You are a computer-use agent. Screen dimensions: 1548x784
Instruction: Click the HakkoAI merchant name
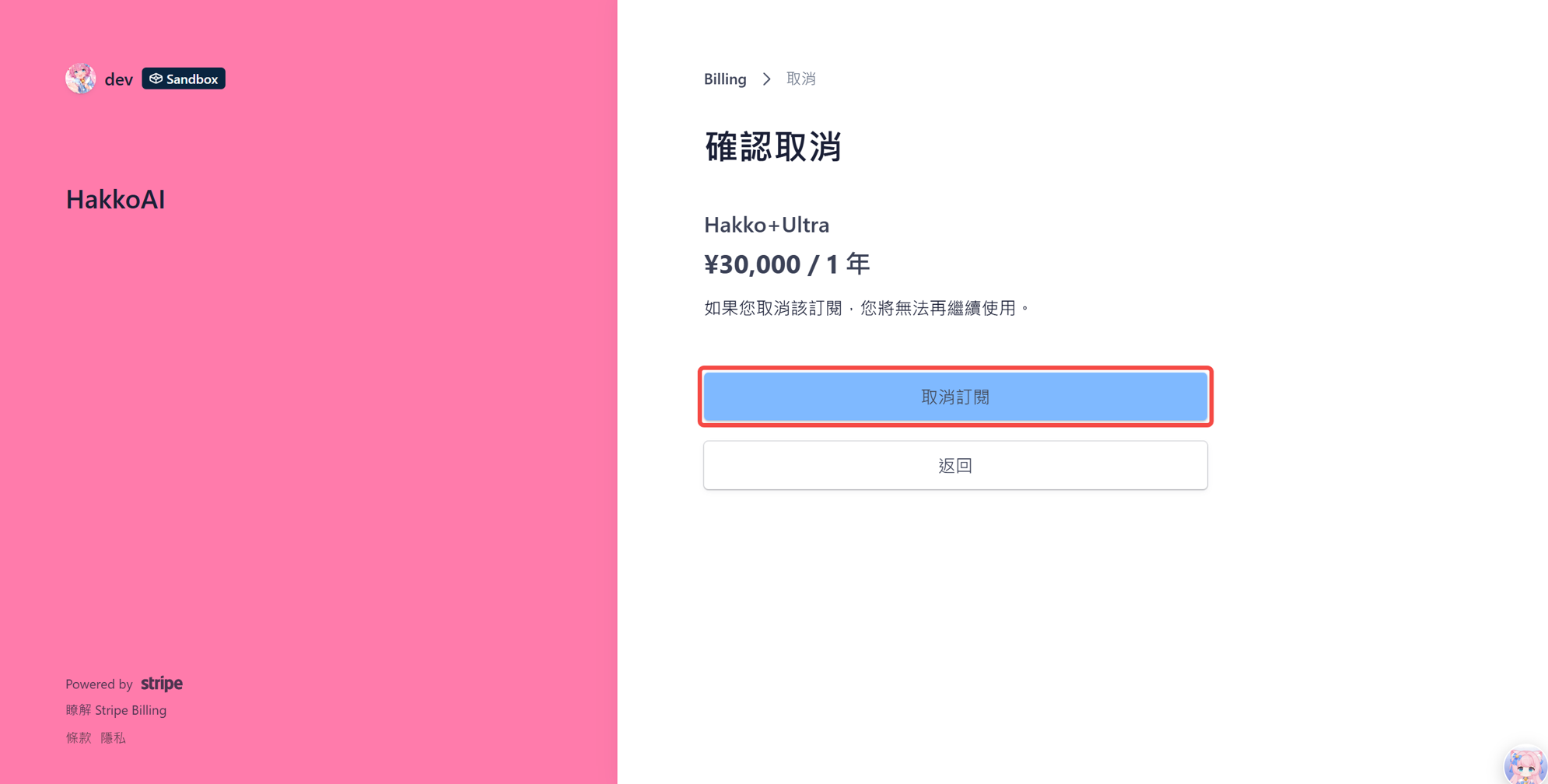115,200
